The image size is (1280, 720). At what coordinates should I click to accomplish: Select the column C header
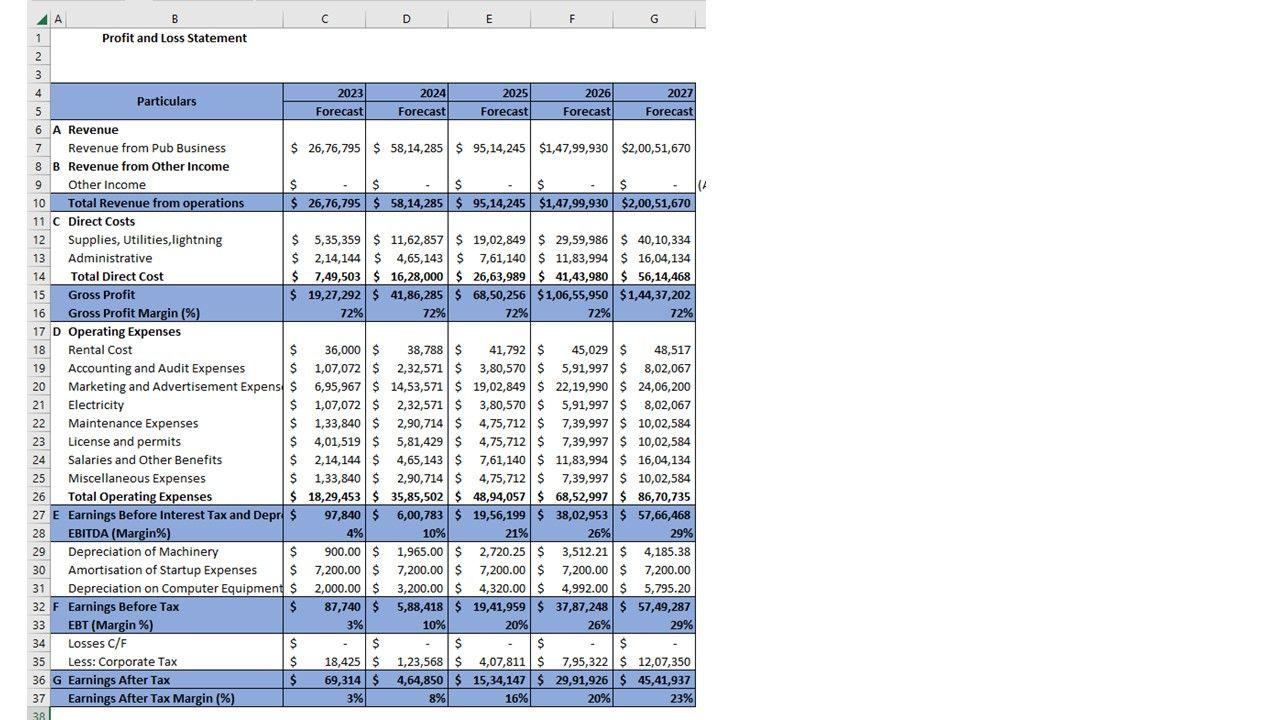[x=324, y=19]
